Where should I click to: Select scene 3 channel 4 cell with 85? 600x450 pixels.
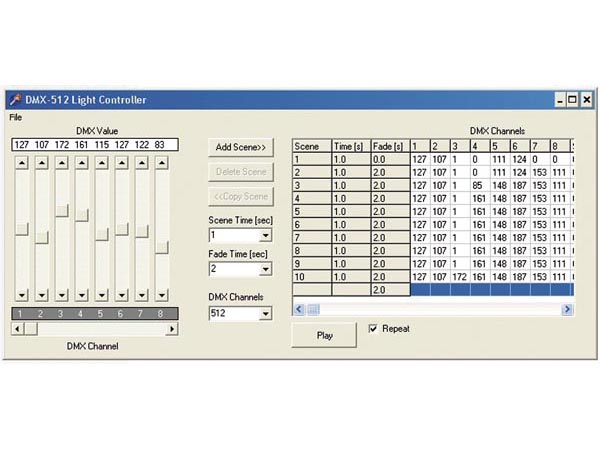point(480,186)
